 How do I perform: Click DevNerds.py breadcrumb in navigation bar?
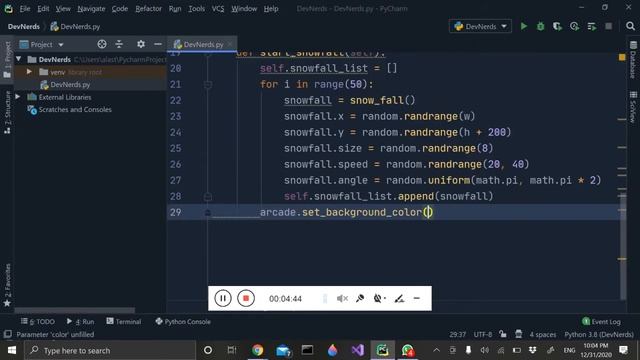tap(76, 27)
